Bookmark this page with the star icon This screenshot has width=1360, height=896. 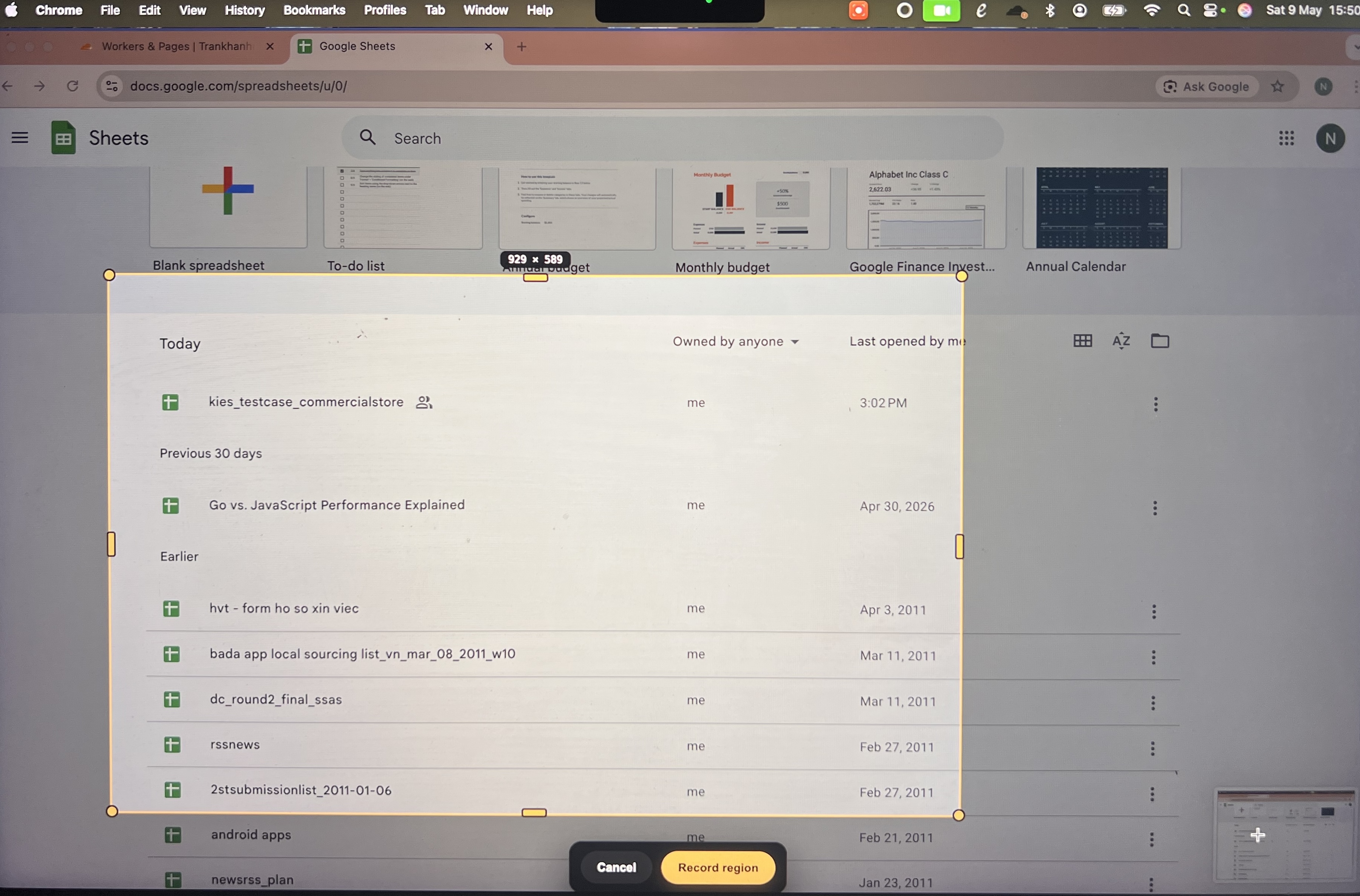pos(1278,86)
